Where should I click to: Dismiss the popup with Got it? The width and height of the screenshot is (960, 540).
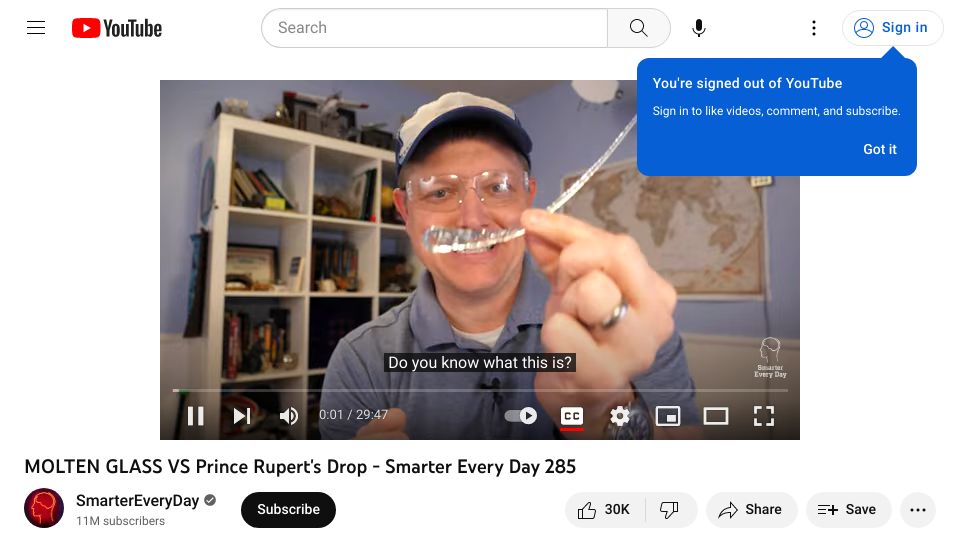pyautogui.click(x=879, y=149)
